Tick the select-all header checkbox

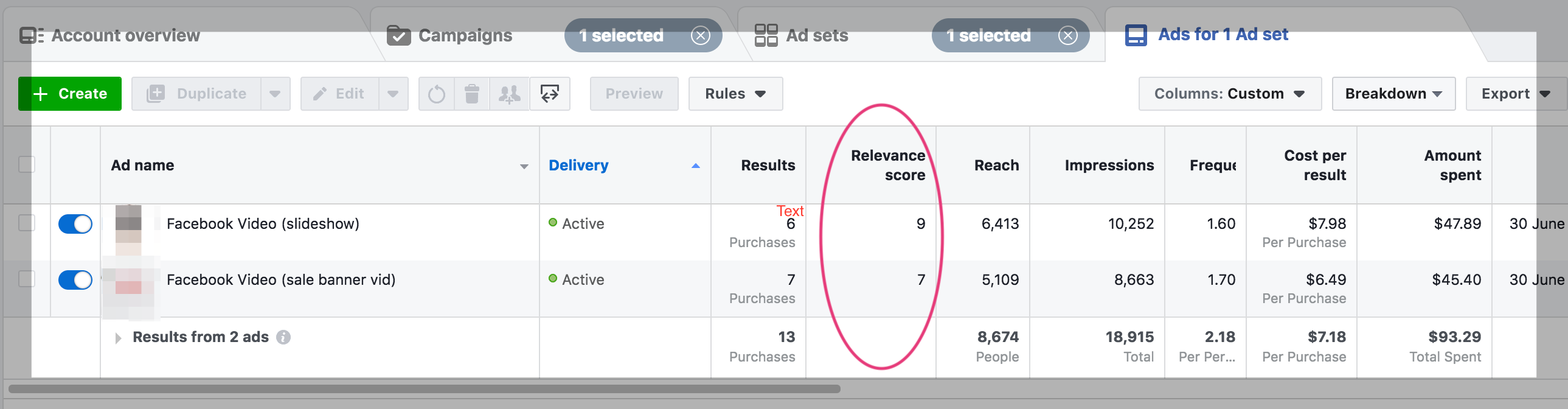(27, 164)
